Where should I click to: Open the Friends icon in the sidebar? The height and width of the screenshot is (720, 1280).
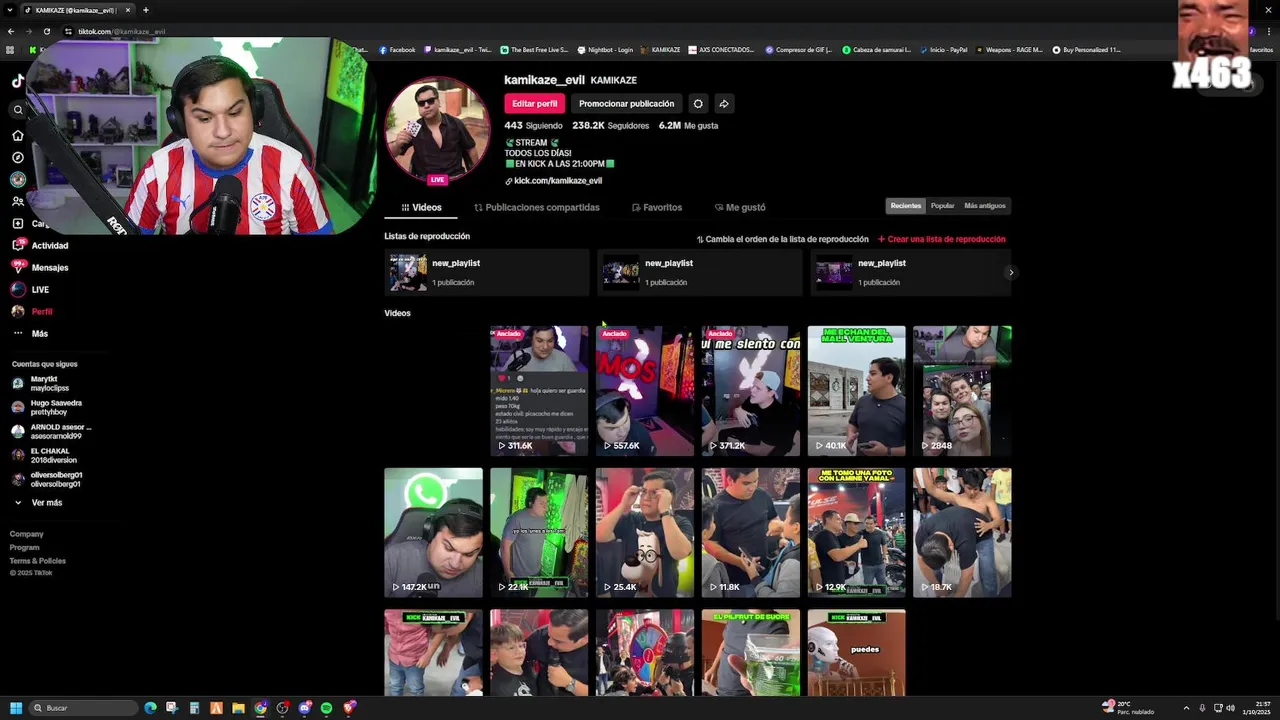tap(18, 201)
